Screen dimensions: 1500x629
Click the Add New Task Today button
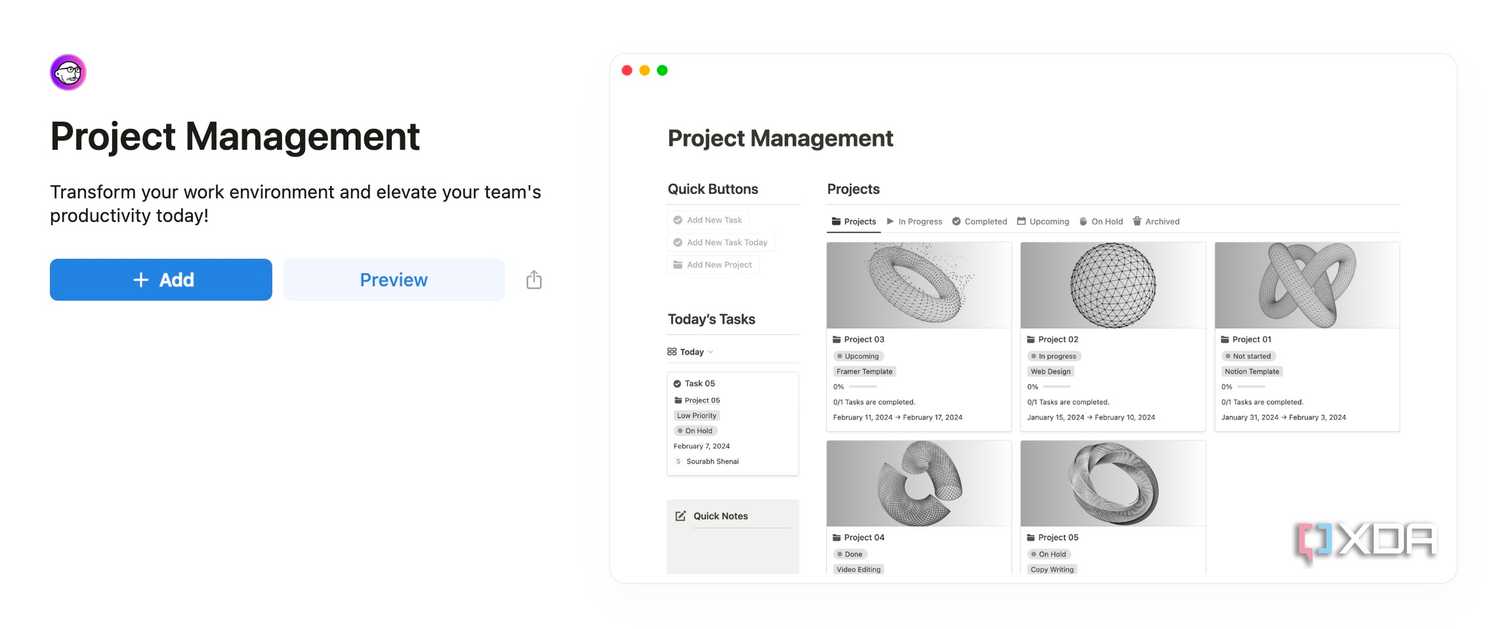pyautogui.click(x=721, y=242)
